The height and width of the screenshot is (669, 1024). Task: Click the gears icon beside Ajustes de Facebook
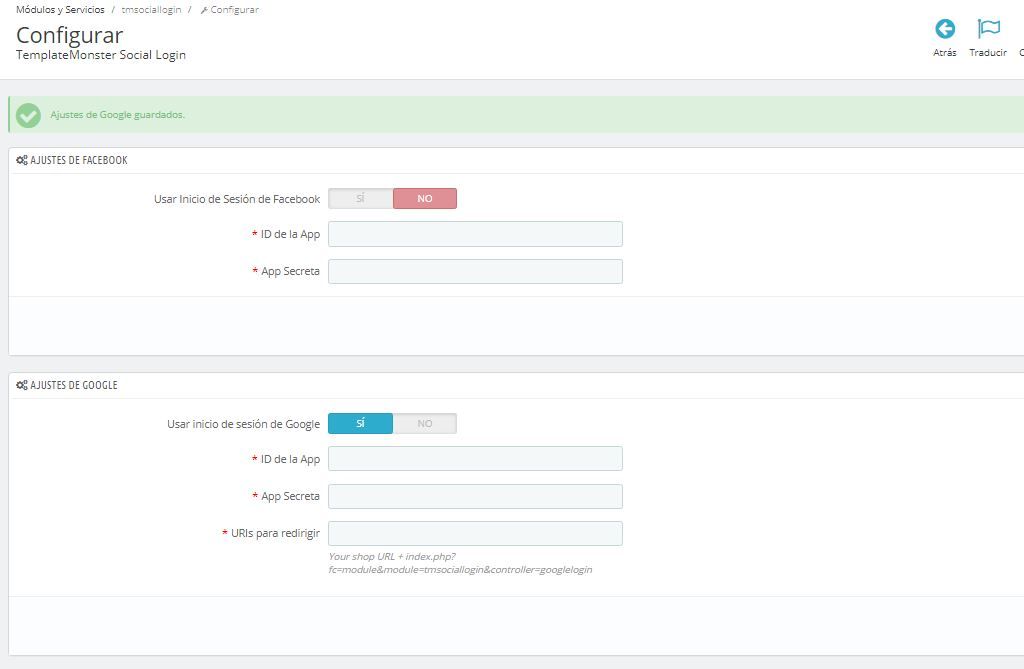click(22, 160)
